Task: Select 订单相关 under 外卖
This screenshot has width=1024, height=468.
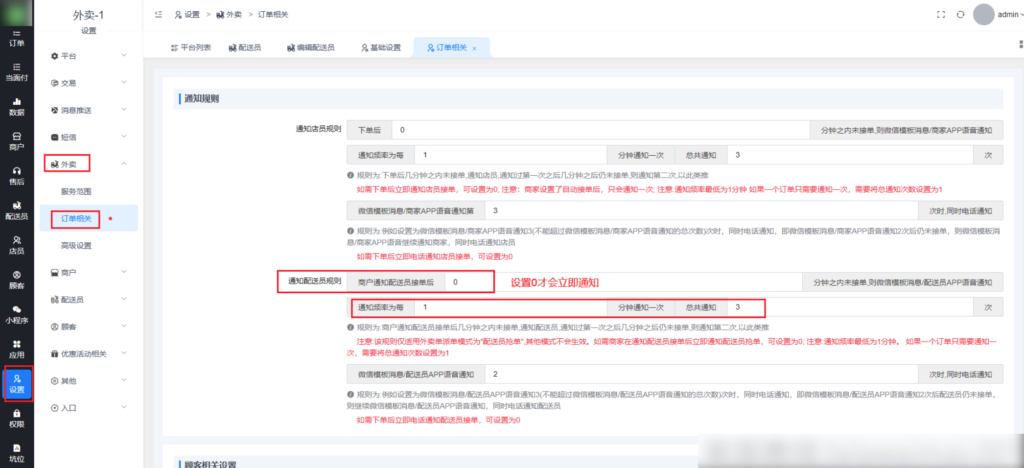Action: [x=88, y=218]
